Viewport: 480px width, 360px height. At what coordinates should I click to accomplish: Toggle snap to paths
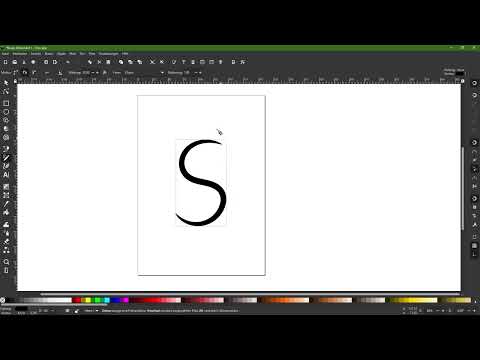pyautogui.click(x=474, y=152)
